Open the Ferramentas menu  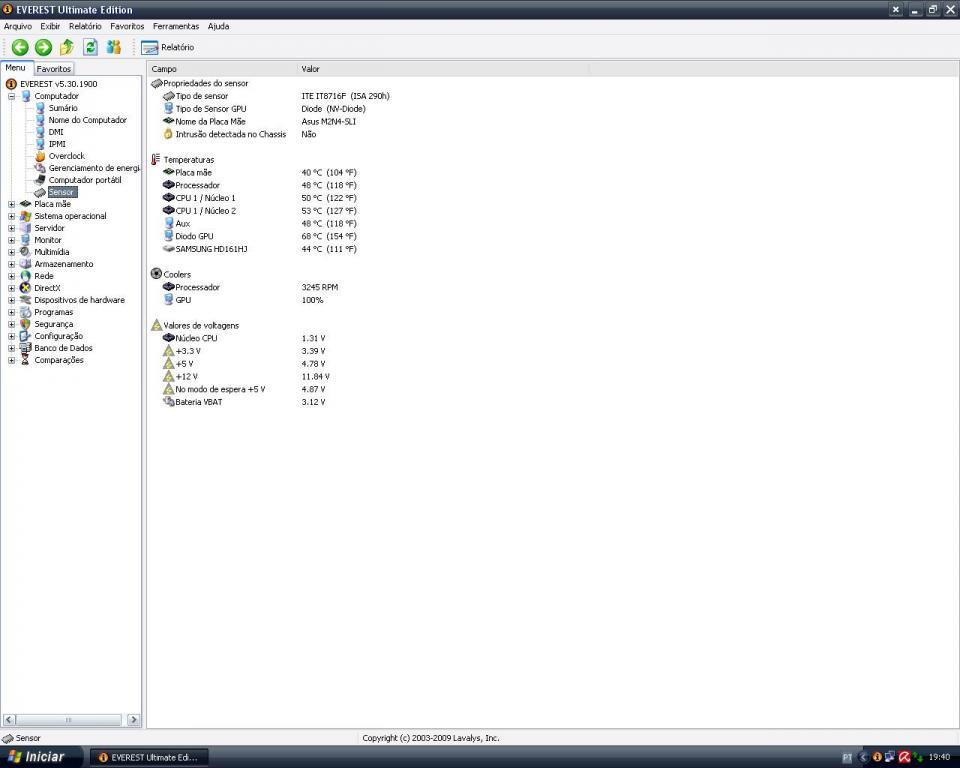176,26
